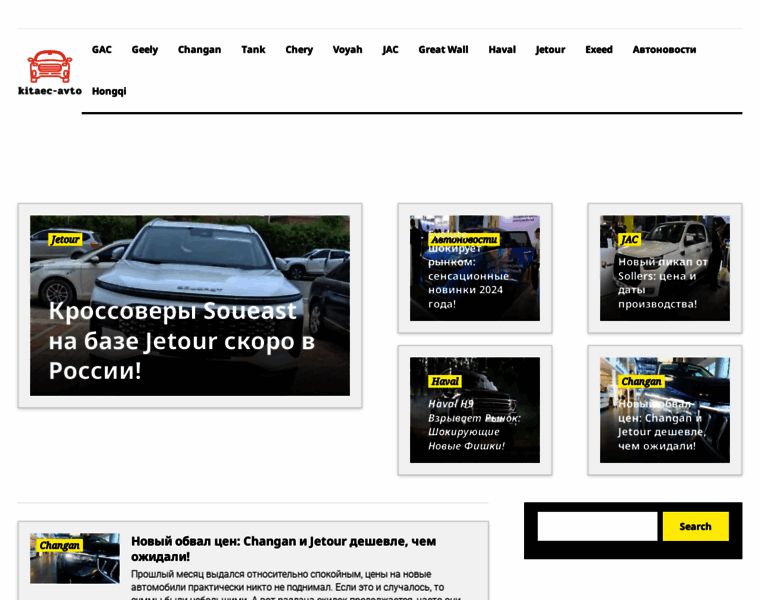Open the Exeed category

pyautogui.click(x=599, y=49)
